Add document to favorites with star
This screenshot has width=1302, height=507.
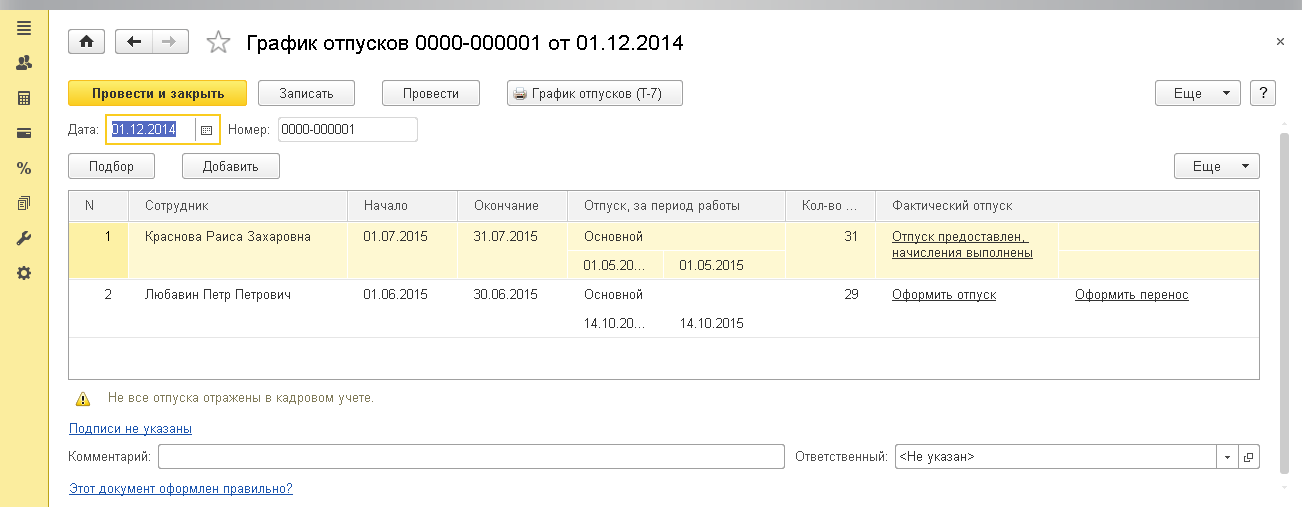click(x=217, y=42)
